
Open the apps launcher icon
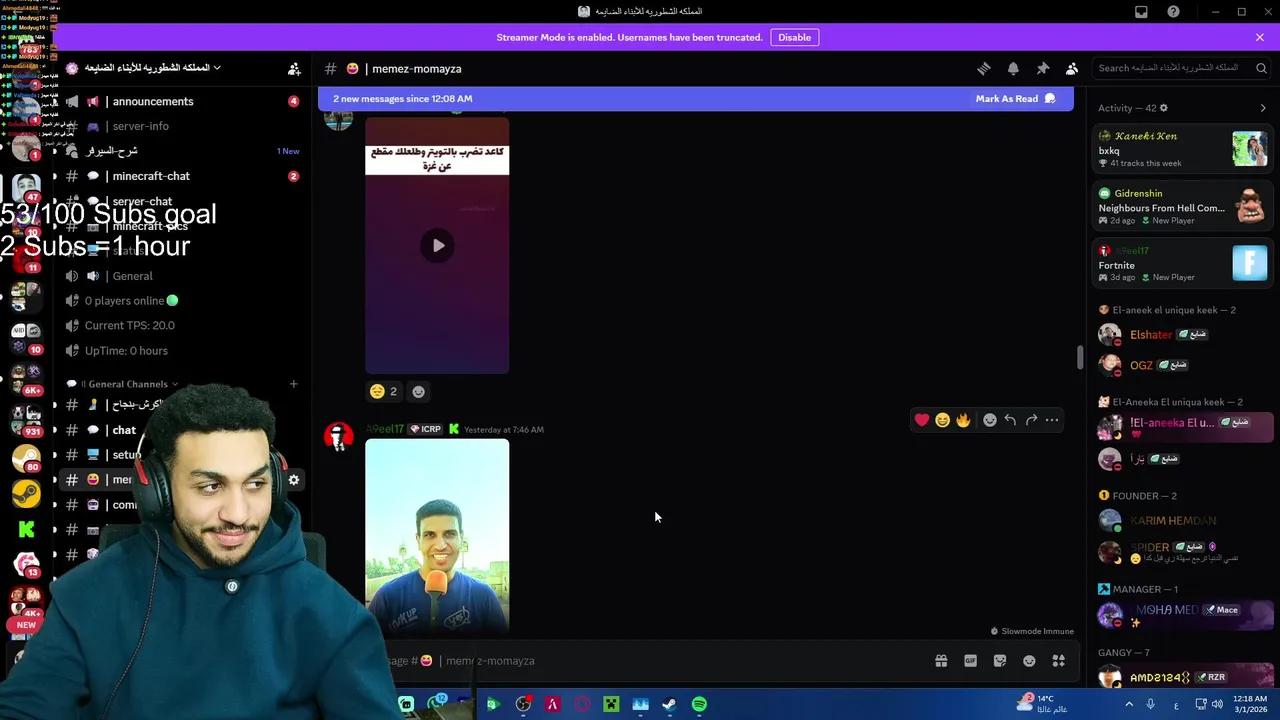click(x=1059, y=661)
